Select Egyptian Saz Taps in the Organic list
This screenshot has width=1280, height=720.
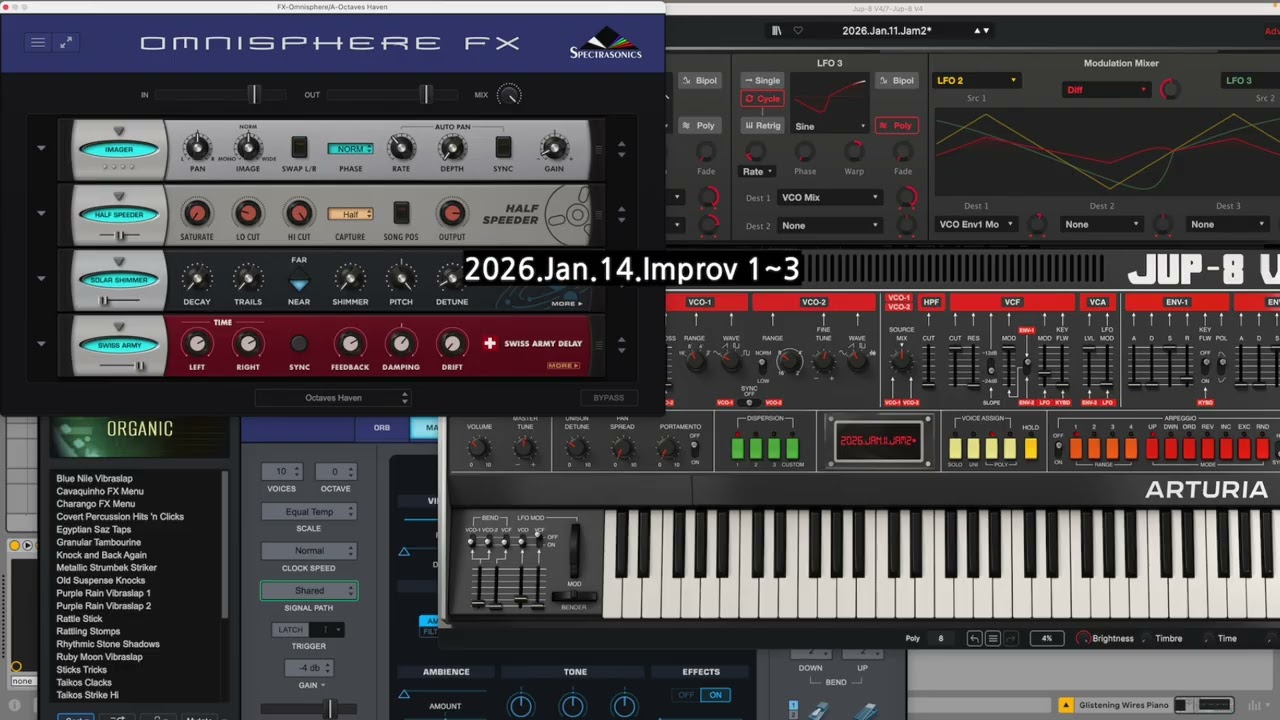(94, 529)
